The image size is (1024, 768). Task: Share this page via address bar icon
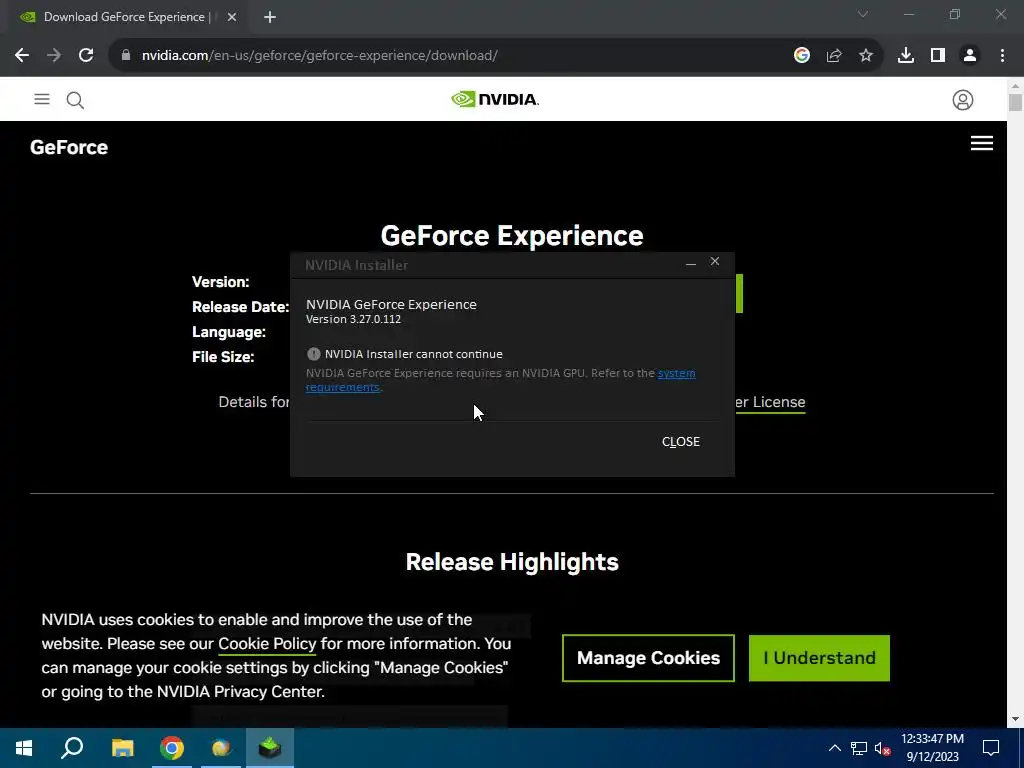pos(834,56)
